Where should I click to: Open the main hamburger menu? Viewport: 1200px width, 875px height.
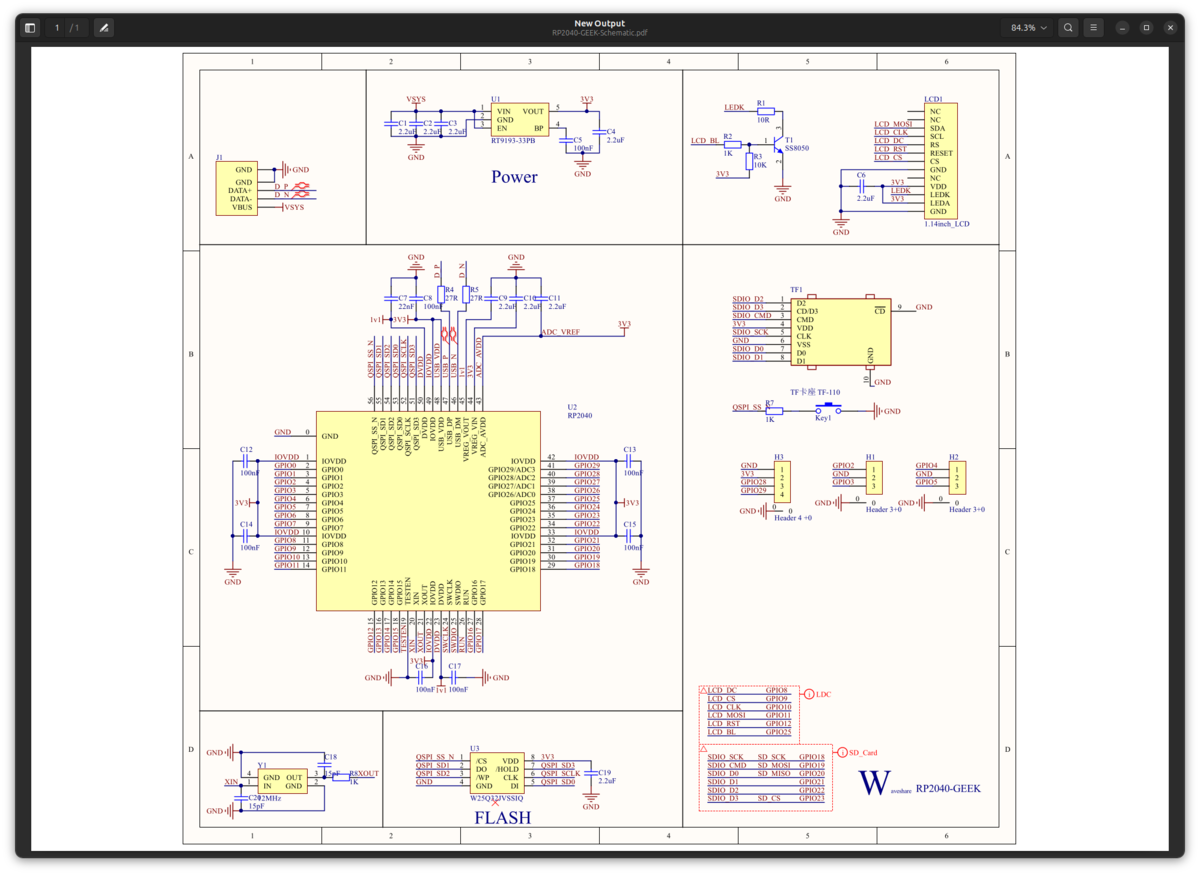pyautogui.click(x=1094, y=27)
